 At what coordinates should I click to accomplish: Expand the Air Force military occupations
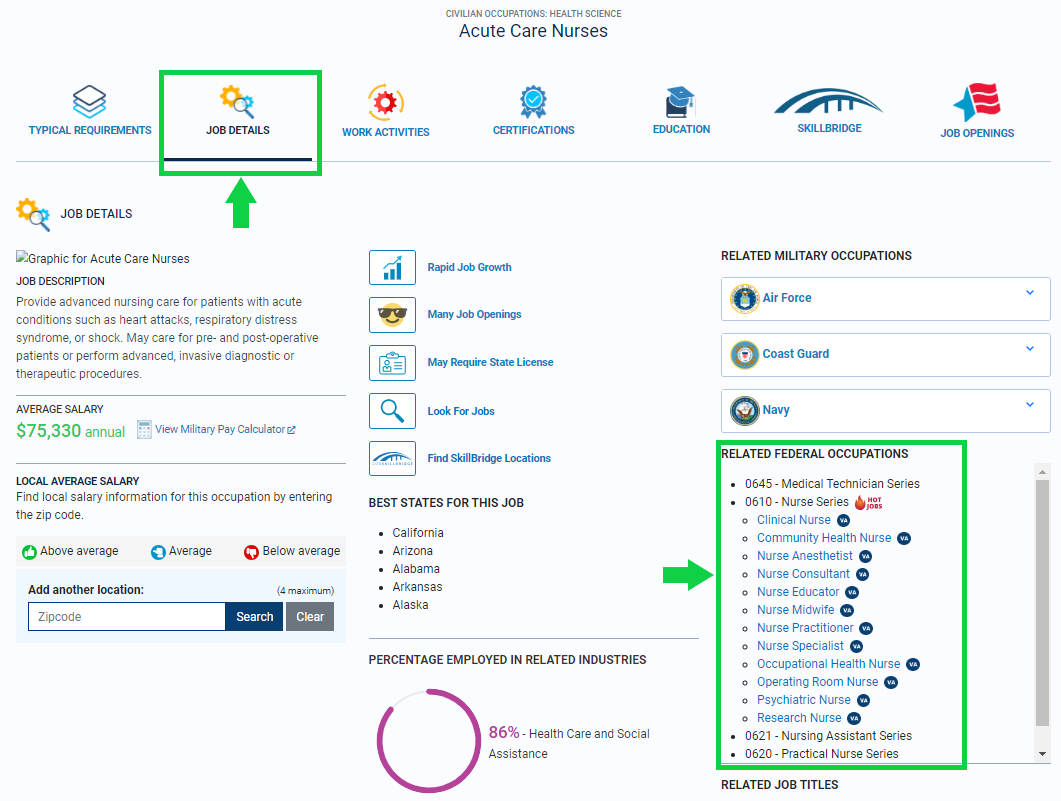1030,293
